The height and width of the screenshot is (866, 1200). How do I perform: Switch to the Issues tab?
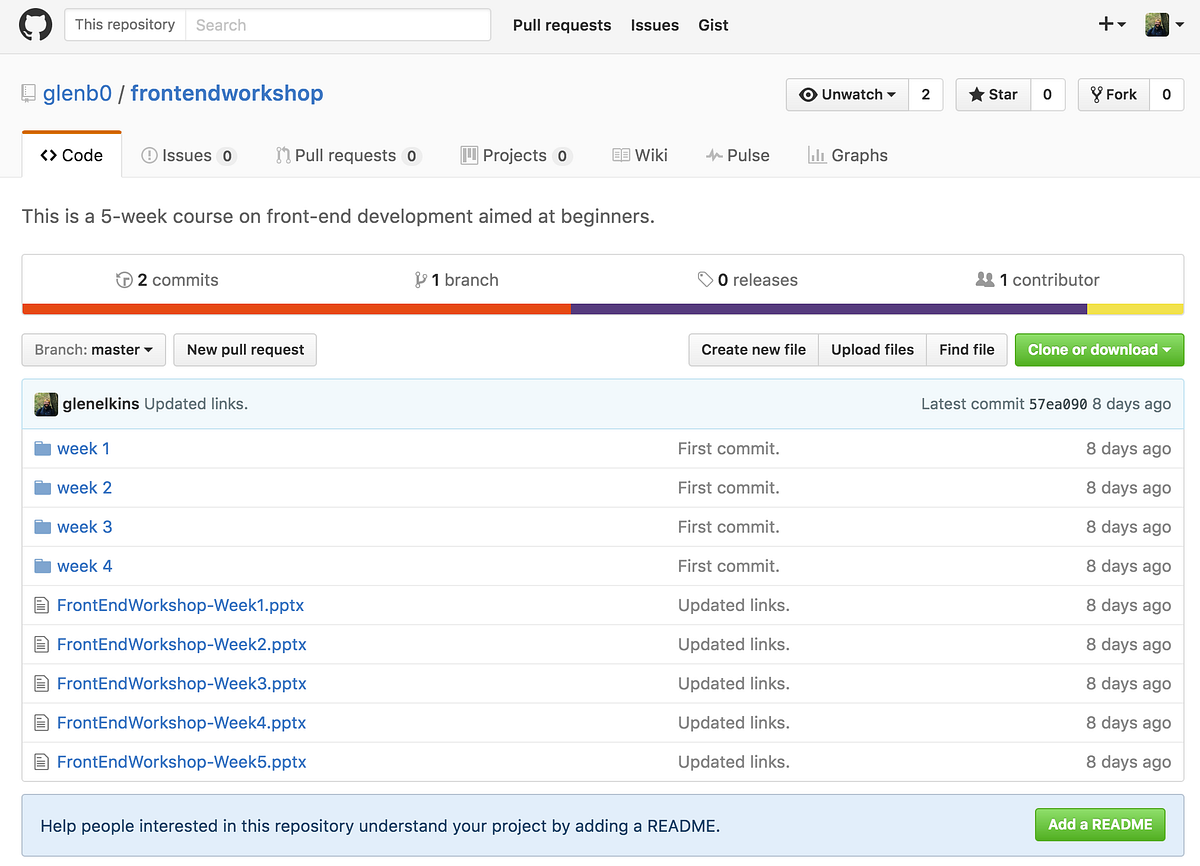pos(187,156)
